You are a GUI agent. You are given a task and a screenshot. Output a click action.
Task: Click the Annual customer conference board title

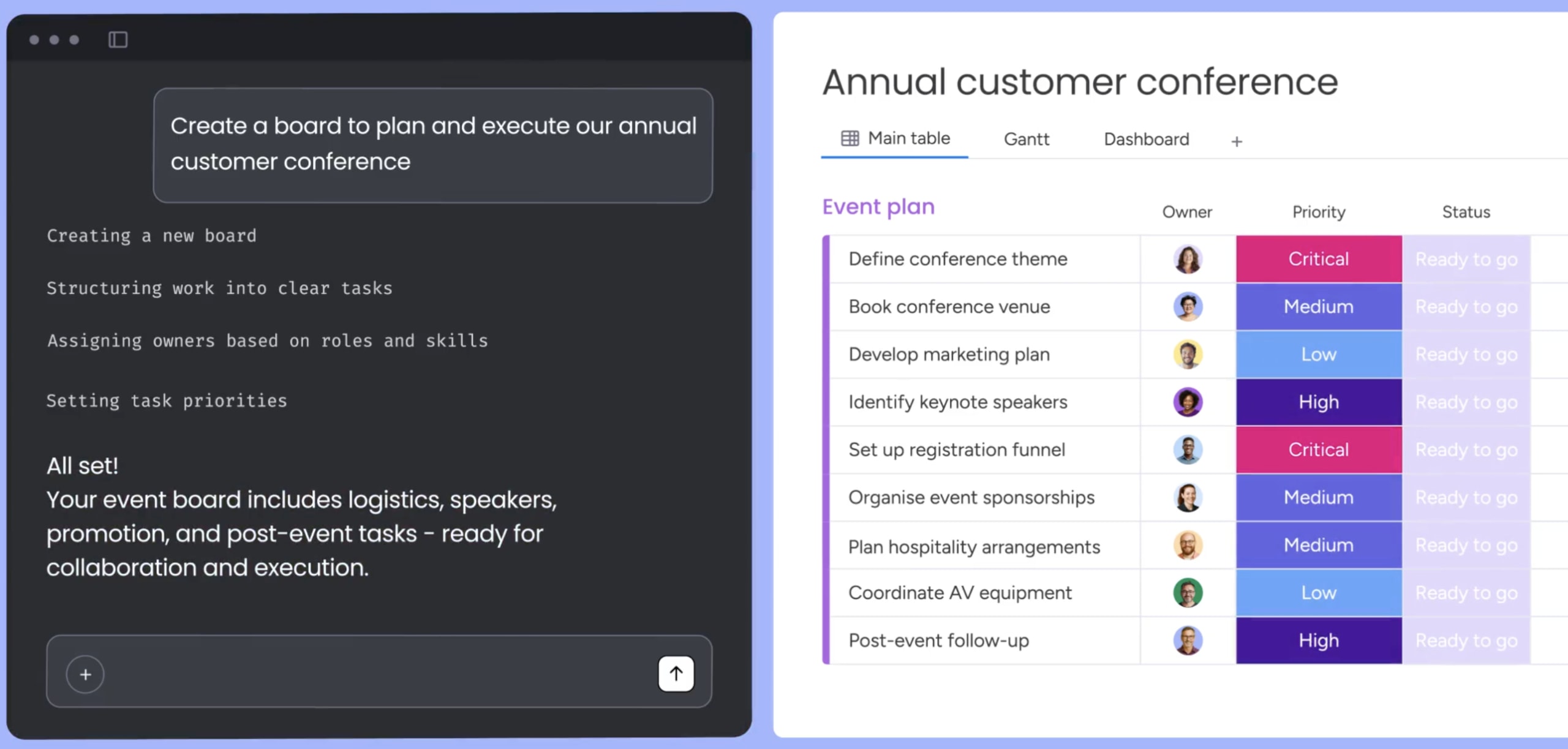coord(1080,82)
